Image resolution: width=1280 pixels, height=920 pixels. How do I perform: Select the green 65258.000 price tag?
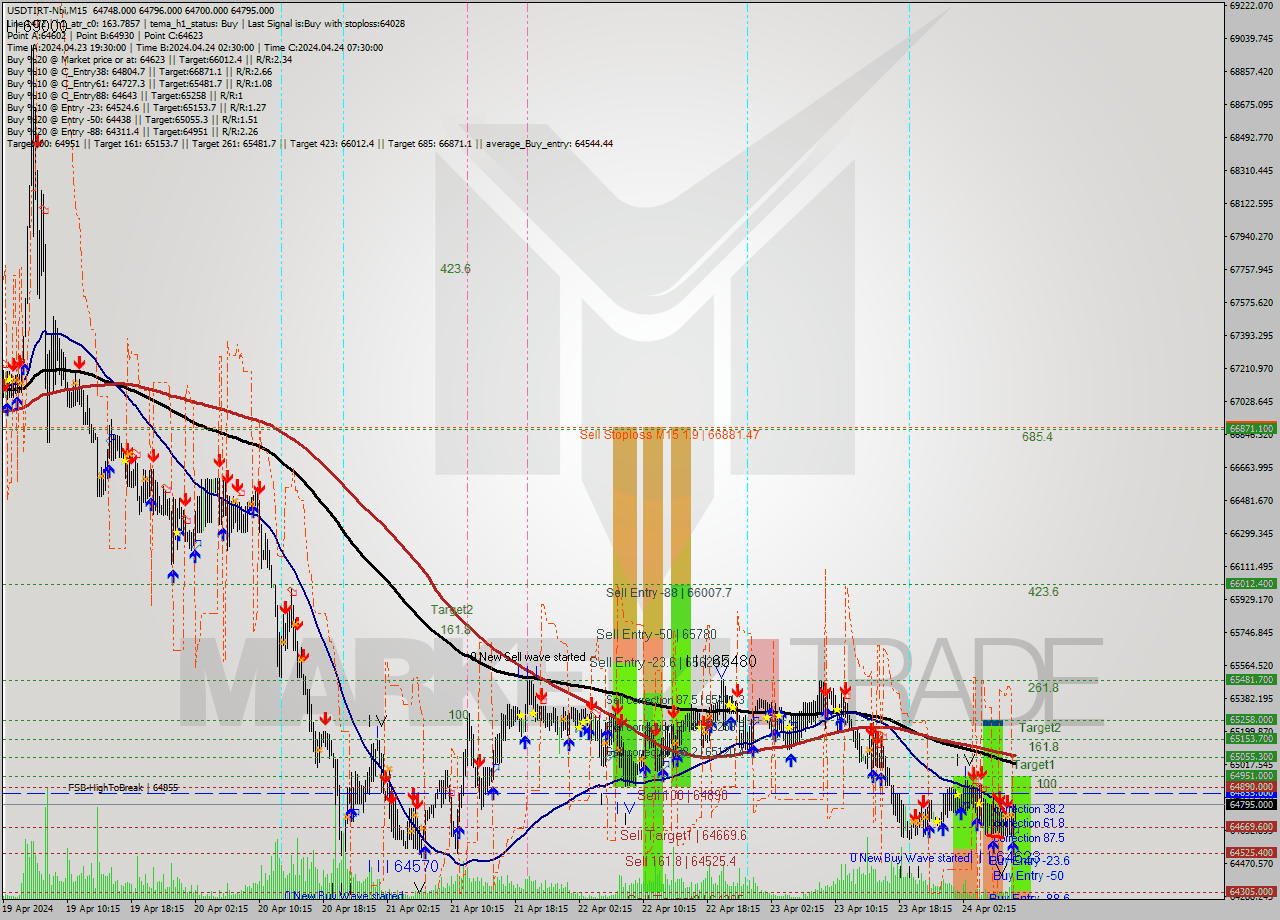(x=1251, y=720)
